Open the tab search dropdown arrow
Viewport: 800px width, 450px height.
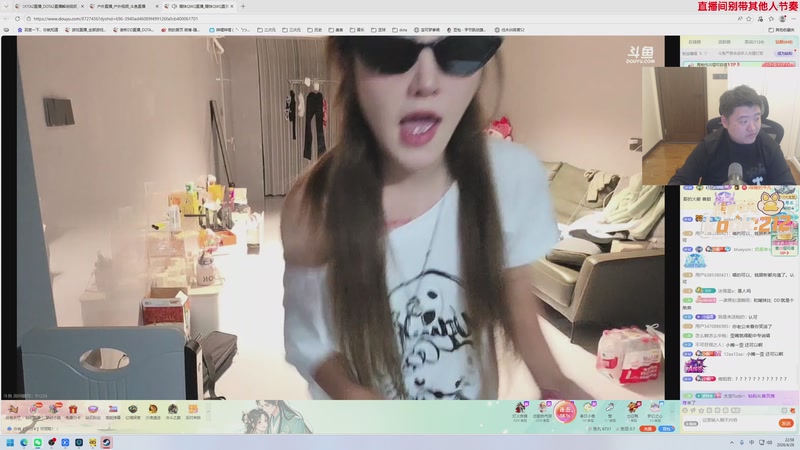coord(6,6)
